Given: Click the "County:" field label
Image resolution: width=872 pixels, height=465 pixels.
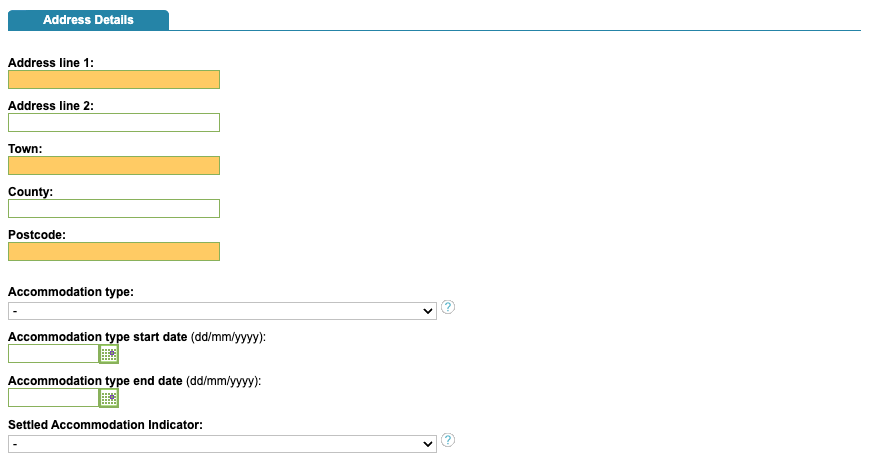Looking at the screenshot, I should (x=31, y=192).
